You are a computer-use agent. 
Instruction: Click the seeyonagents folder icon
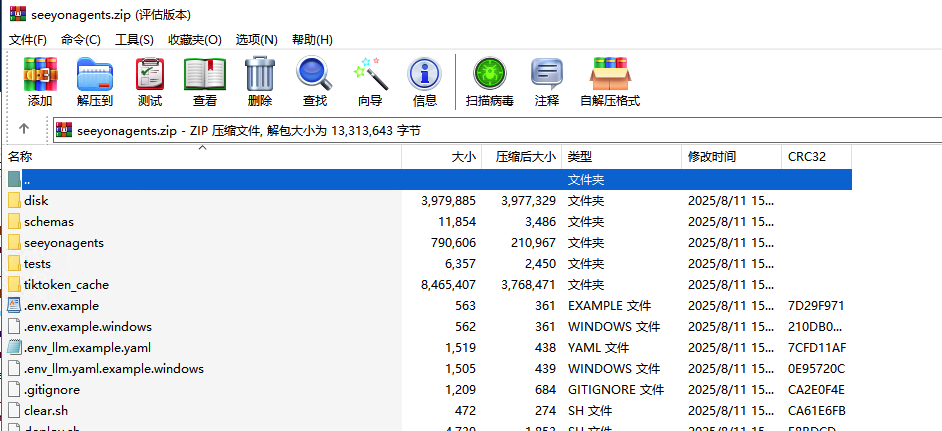(14, 242)
